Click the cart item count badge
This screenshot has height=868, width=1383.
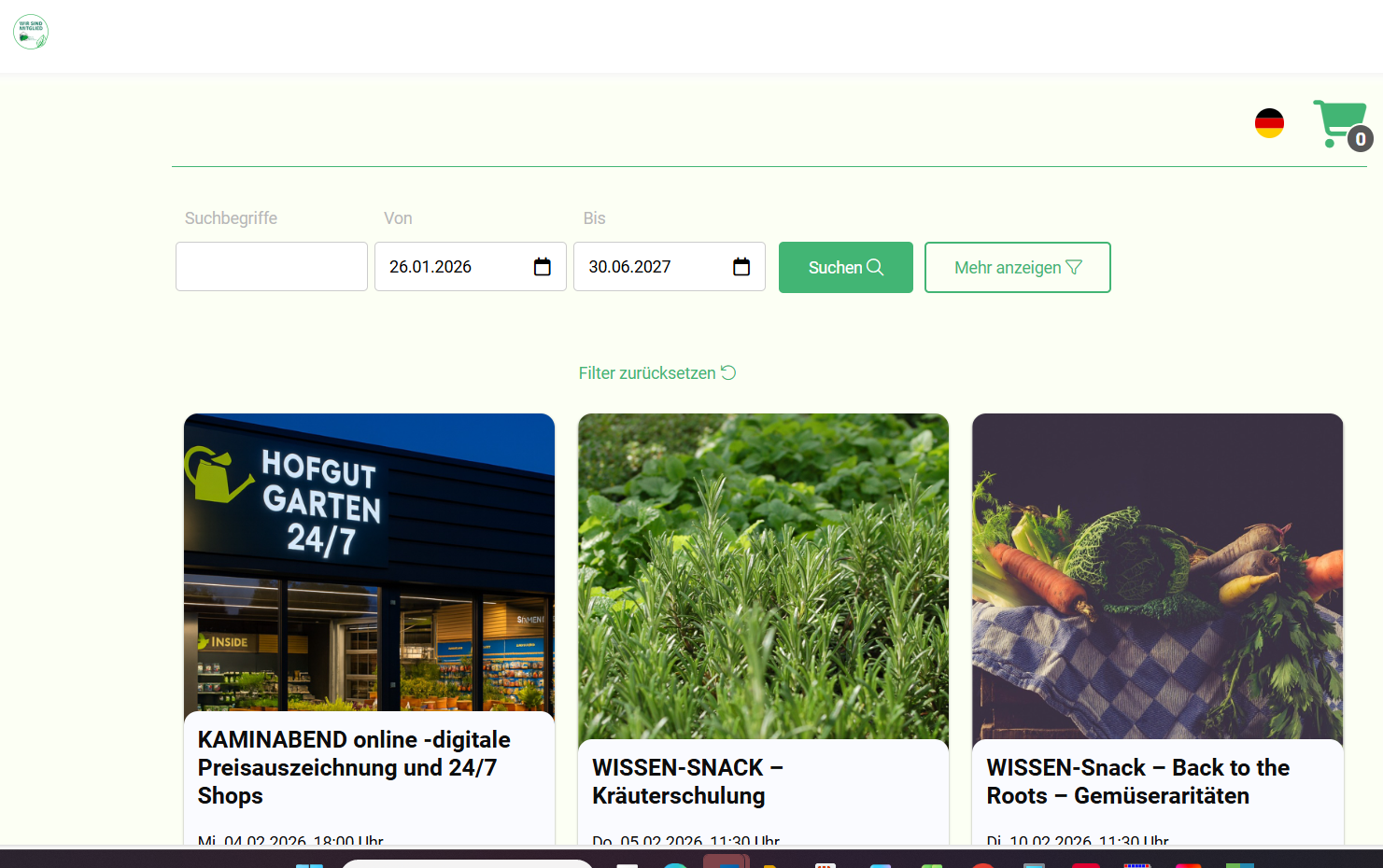click(x=1360, y=139)
